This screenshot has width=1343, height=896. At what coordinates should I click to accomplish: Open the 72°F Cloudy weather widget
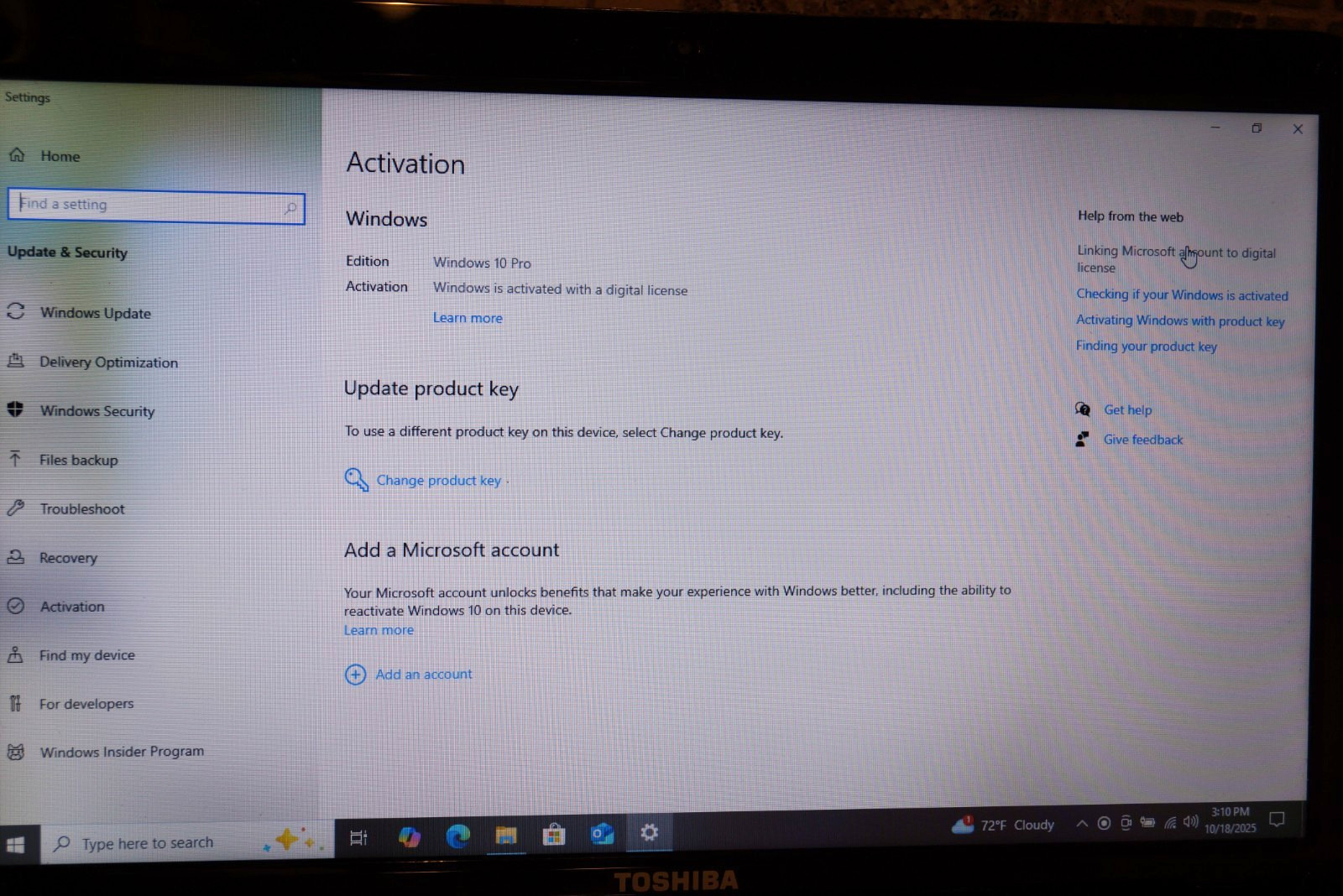[x=1003, y=825]
